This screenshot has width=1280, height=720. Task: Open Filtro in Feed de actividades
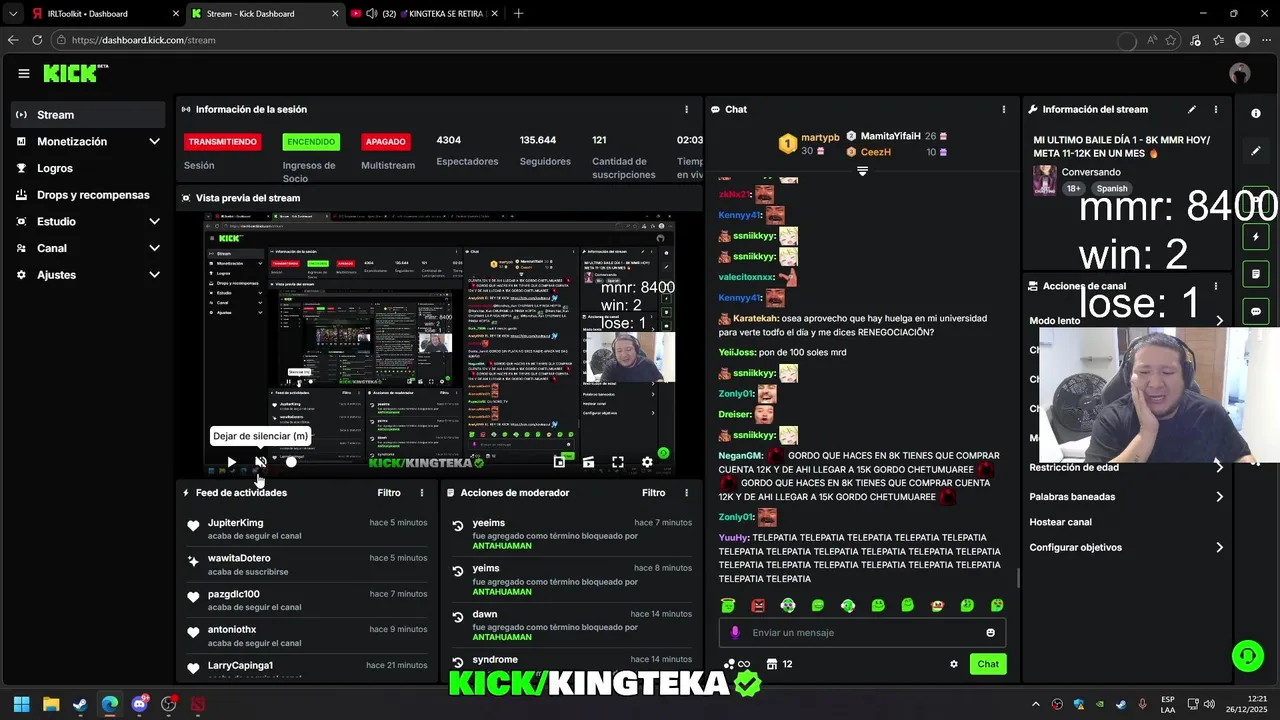coord(389,493)
